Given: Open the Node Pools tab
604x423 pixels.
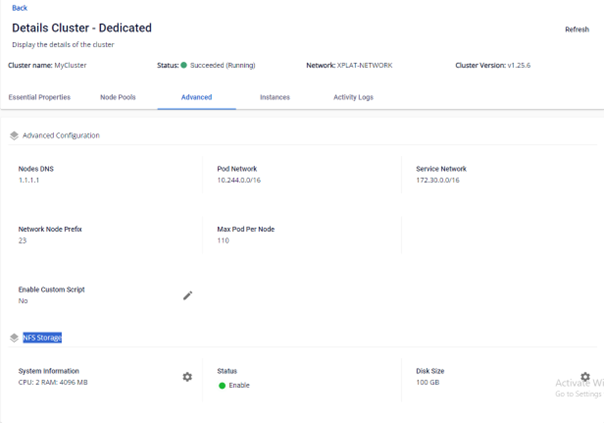Looking at the screenshot, I should (118, 97).
